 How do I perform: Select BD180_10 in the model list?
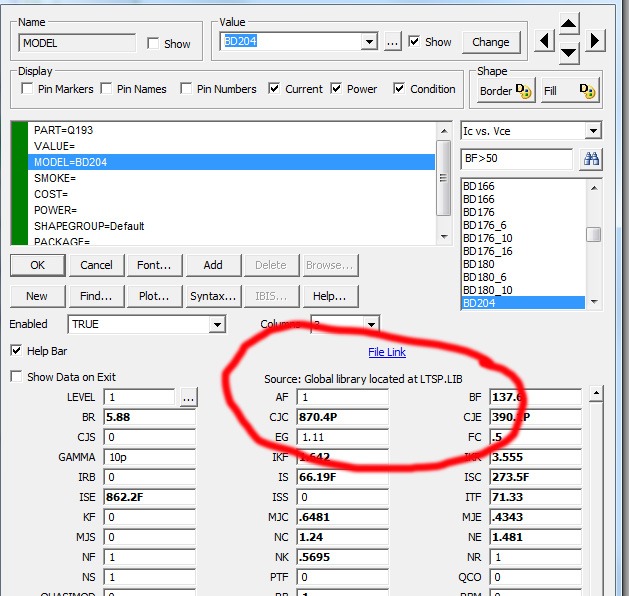(523, 290)
